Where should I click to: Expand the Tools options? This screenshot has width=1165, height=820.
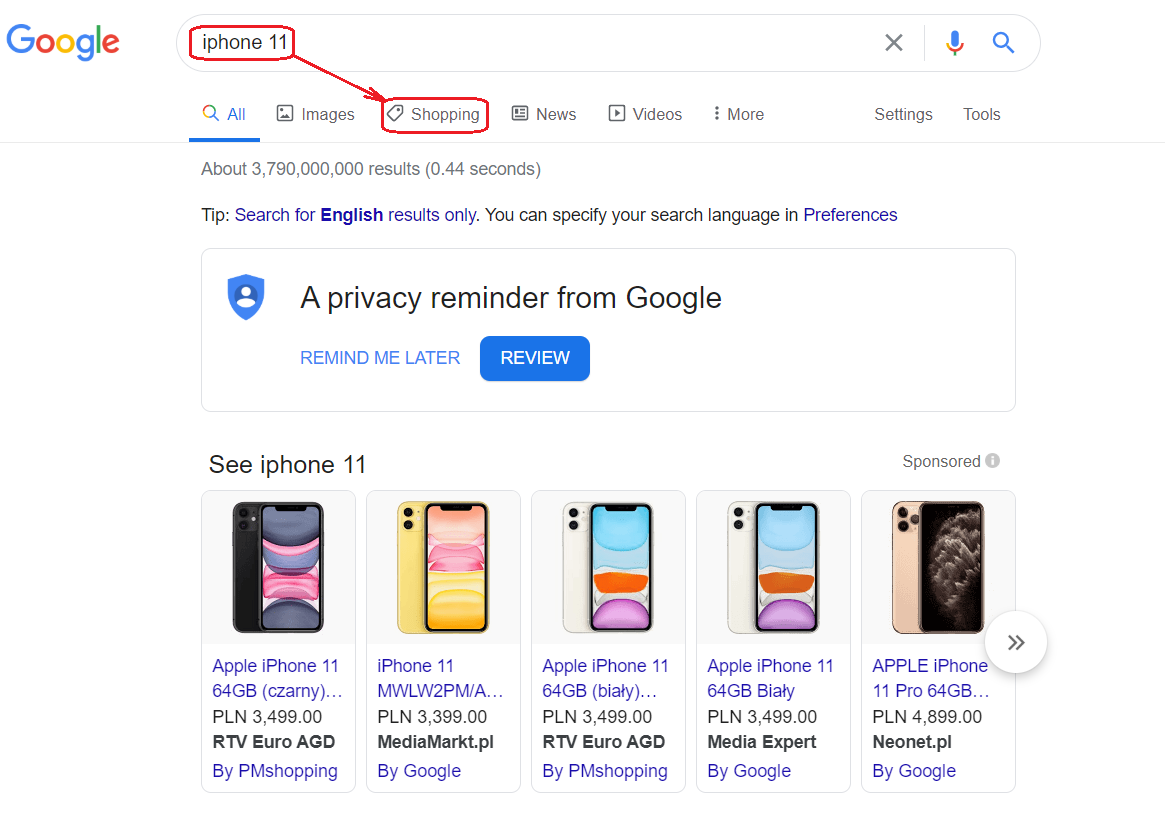(981, 114)
